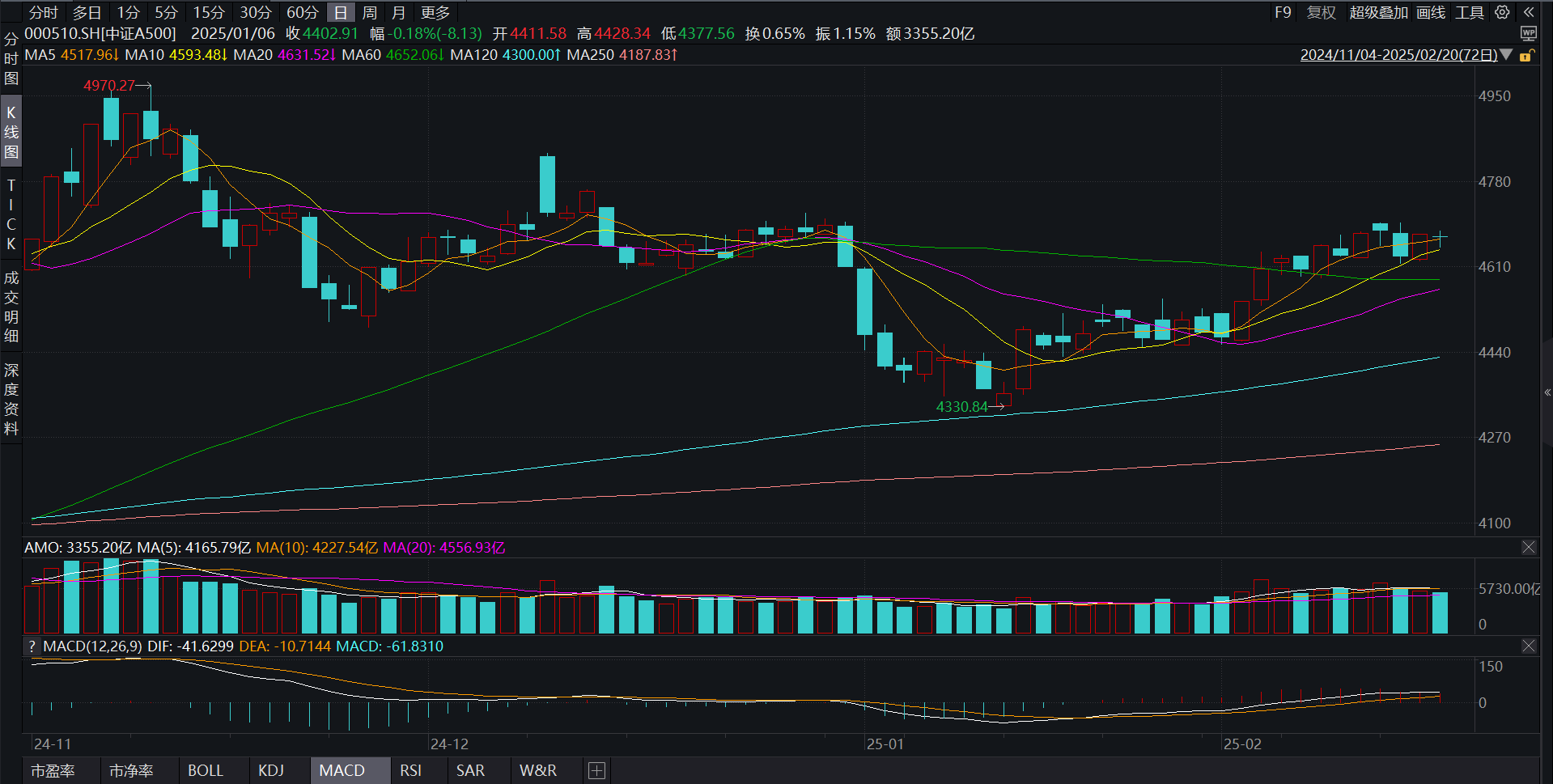The image size is (1553, 784).
Task: Toggle 复权 price adjustment
Action: [1321, 12]
